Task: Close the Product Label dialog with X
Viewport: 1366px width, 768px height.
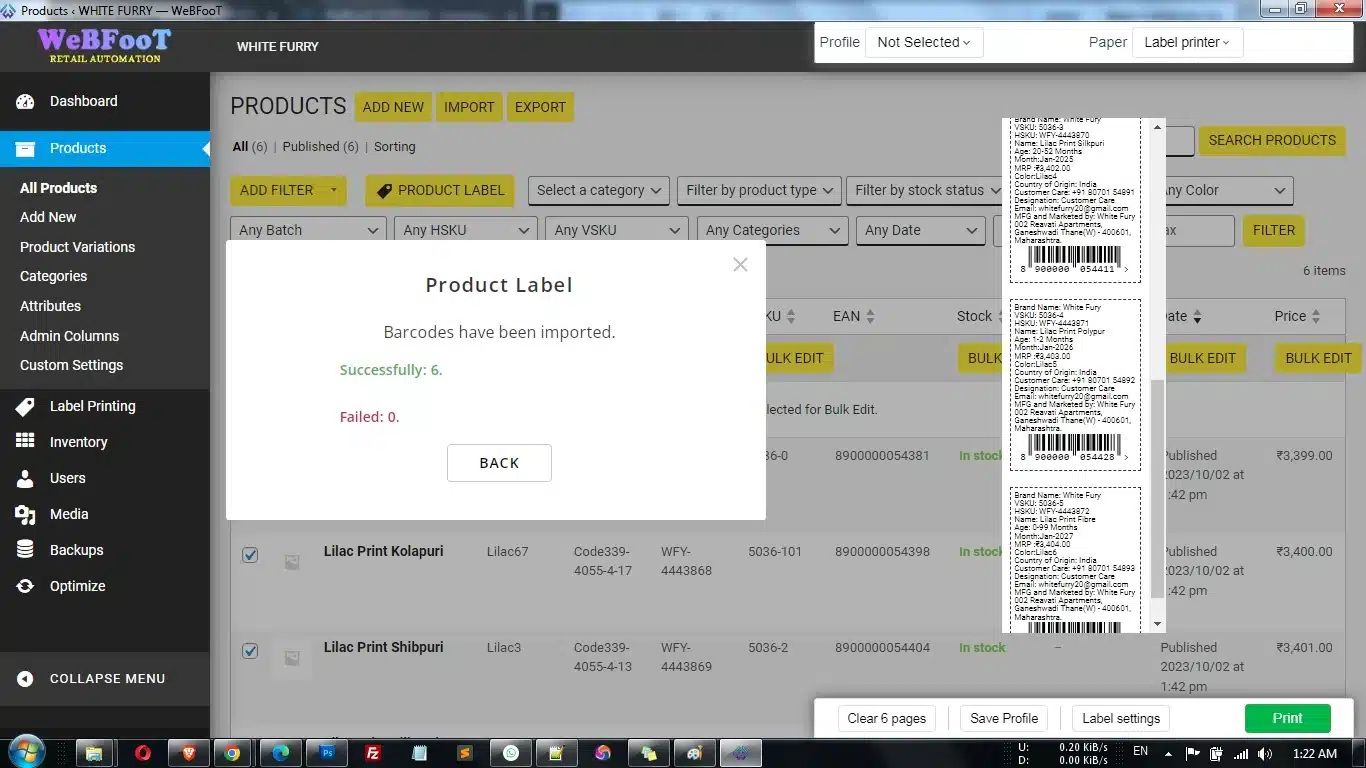Action: (740, 264)
